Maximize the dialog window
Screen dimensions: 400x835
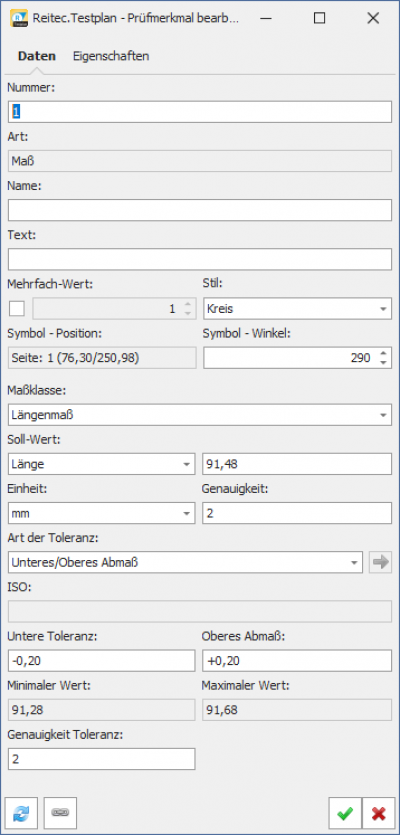(x=320, y=19)
